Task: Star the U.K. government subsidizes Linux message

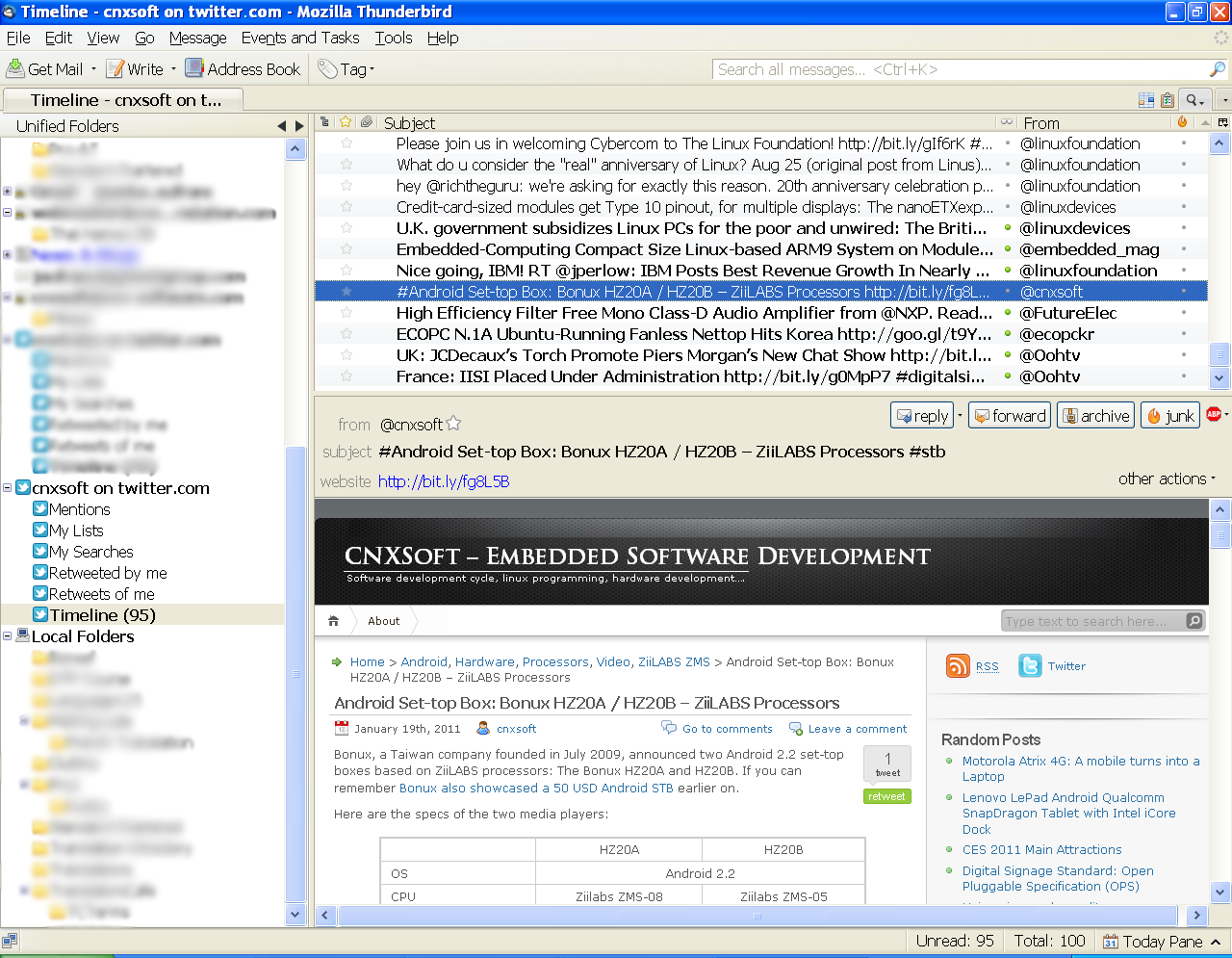Action: coord(346,227)
